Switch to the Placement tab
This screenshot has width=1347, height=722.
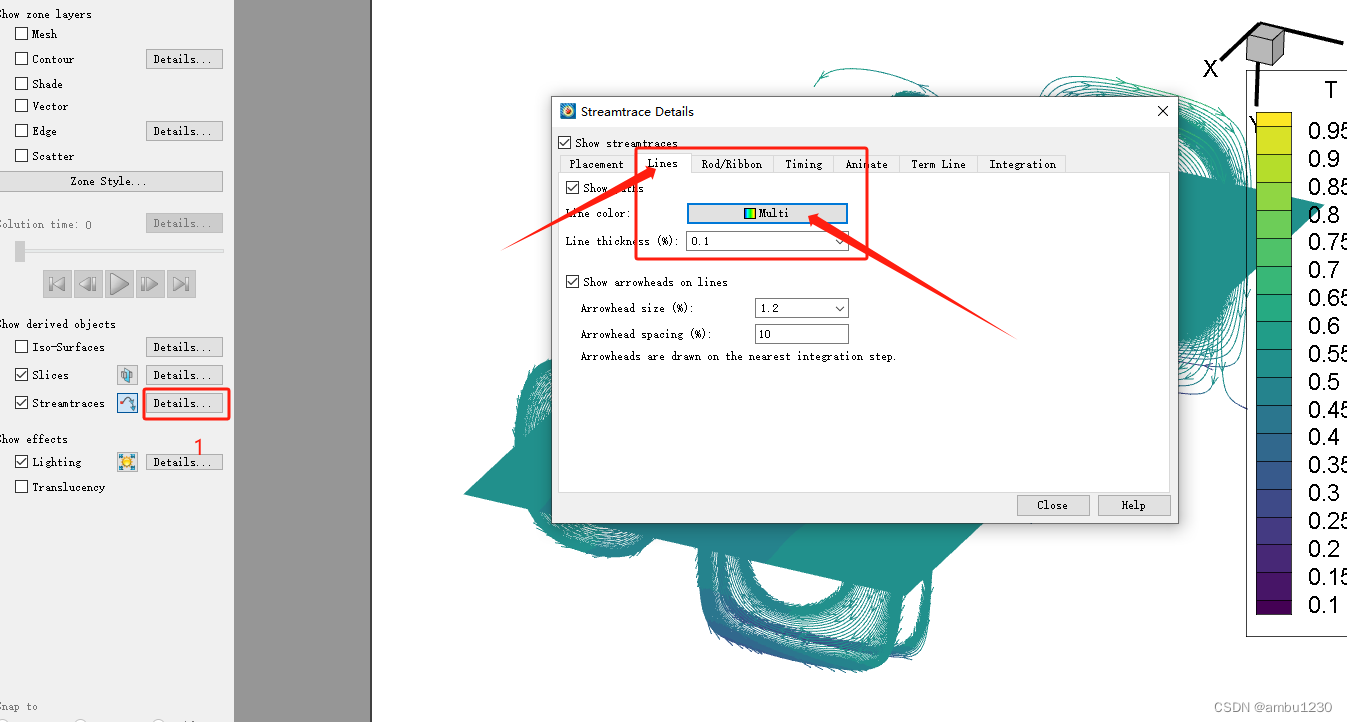pyautogui.click(x=596, y=164)
